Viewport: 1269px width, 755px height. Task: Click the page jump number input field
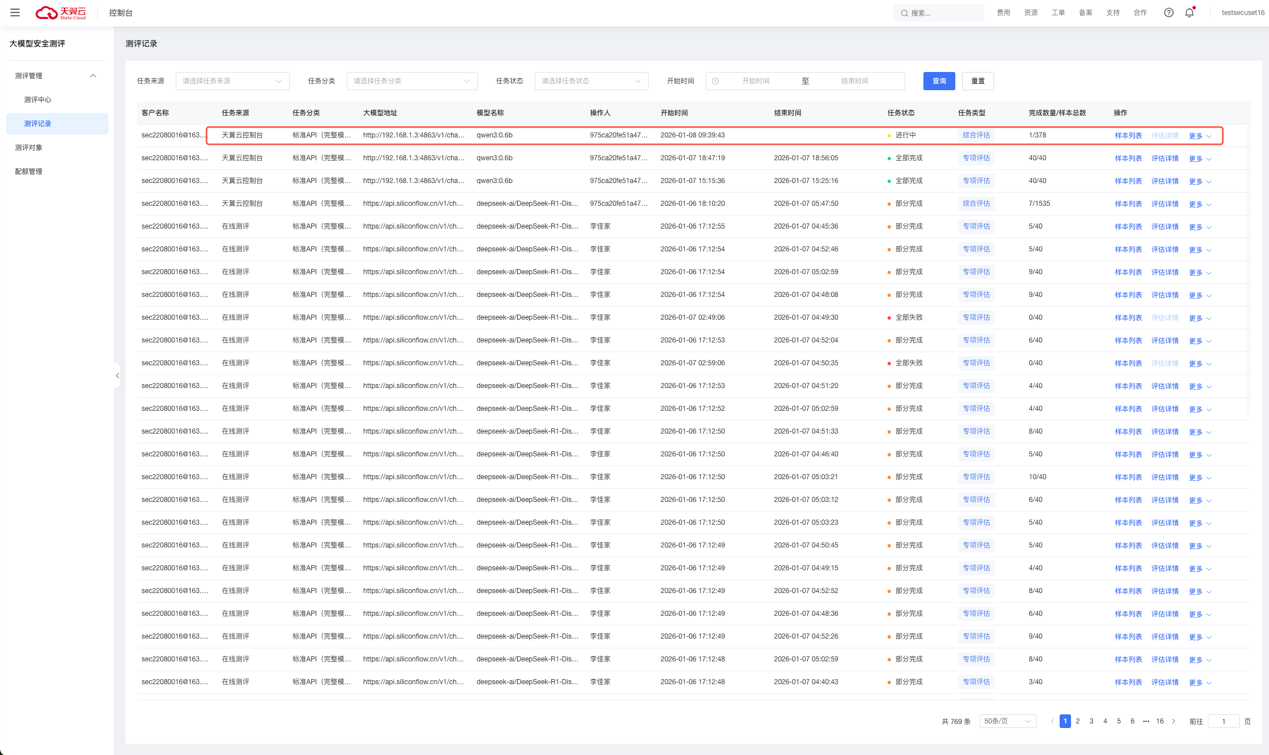pyautogui.click(x=1223, y=721)
